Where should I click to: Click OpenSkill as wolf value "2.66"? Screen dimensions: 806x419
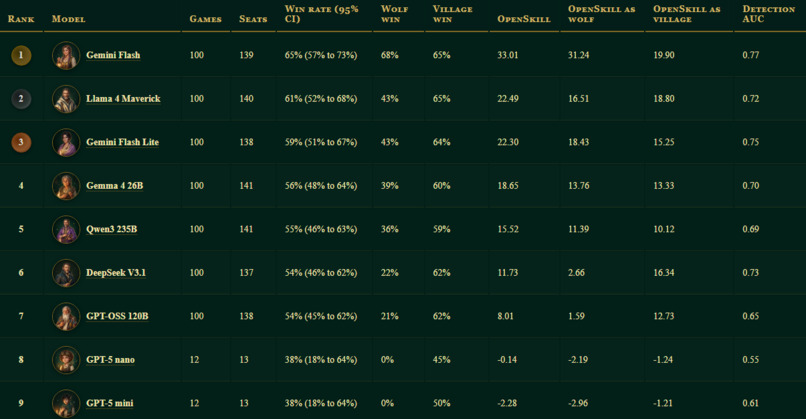(x=576, y=272)
